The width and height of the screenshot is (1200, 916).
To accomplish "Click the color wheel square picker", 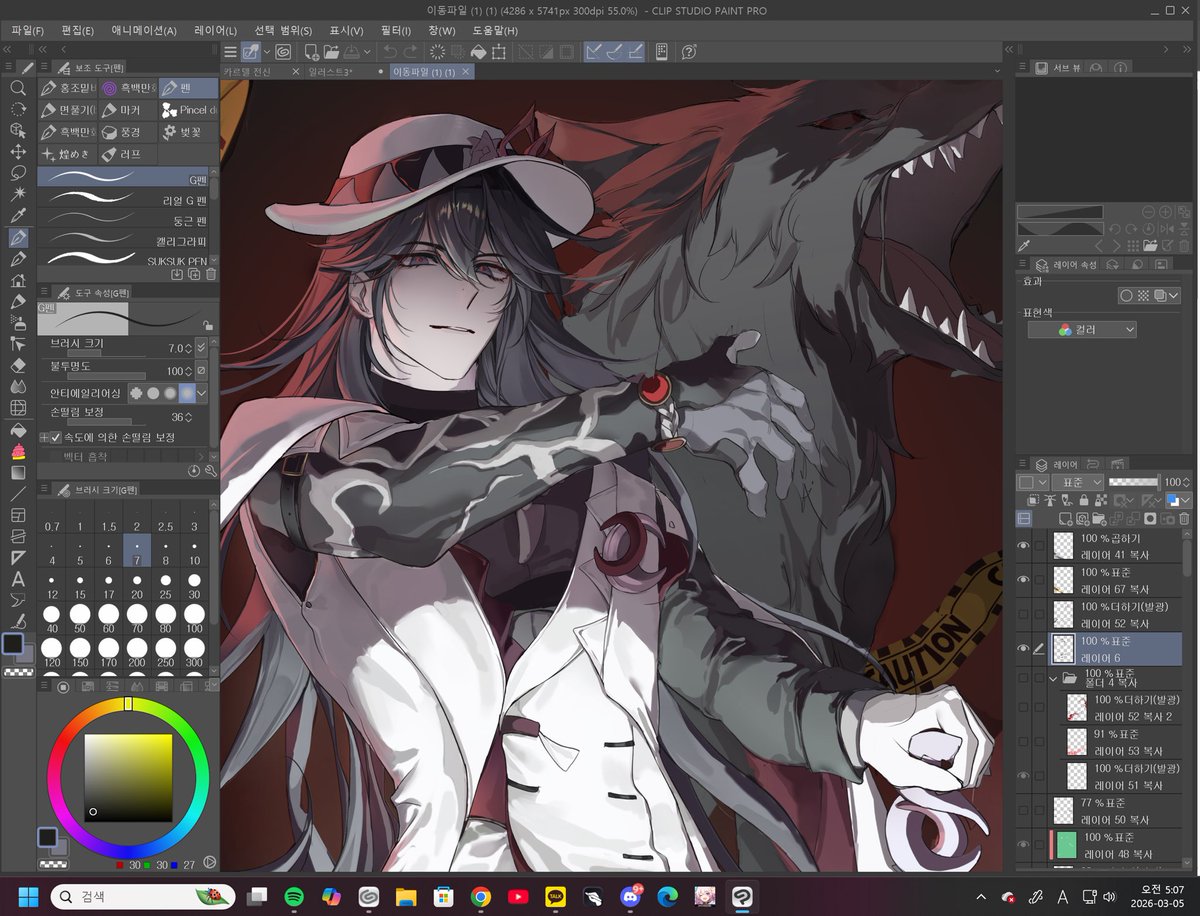I will (x=128, y=778).
